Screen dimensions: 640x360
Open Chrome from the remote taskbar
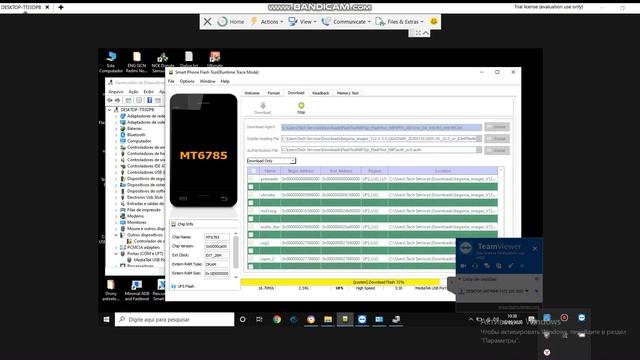tap(277, 319)
